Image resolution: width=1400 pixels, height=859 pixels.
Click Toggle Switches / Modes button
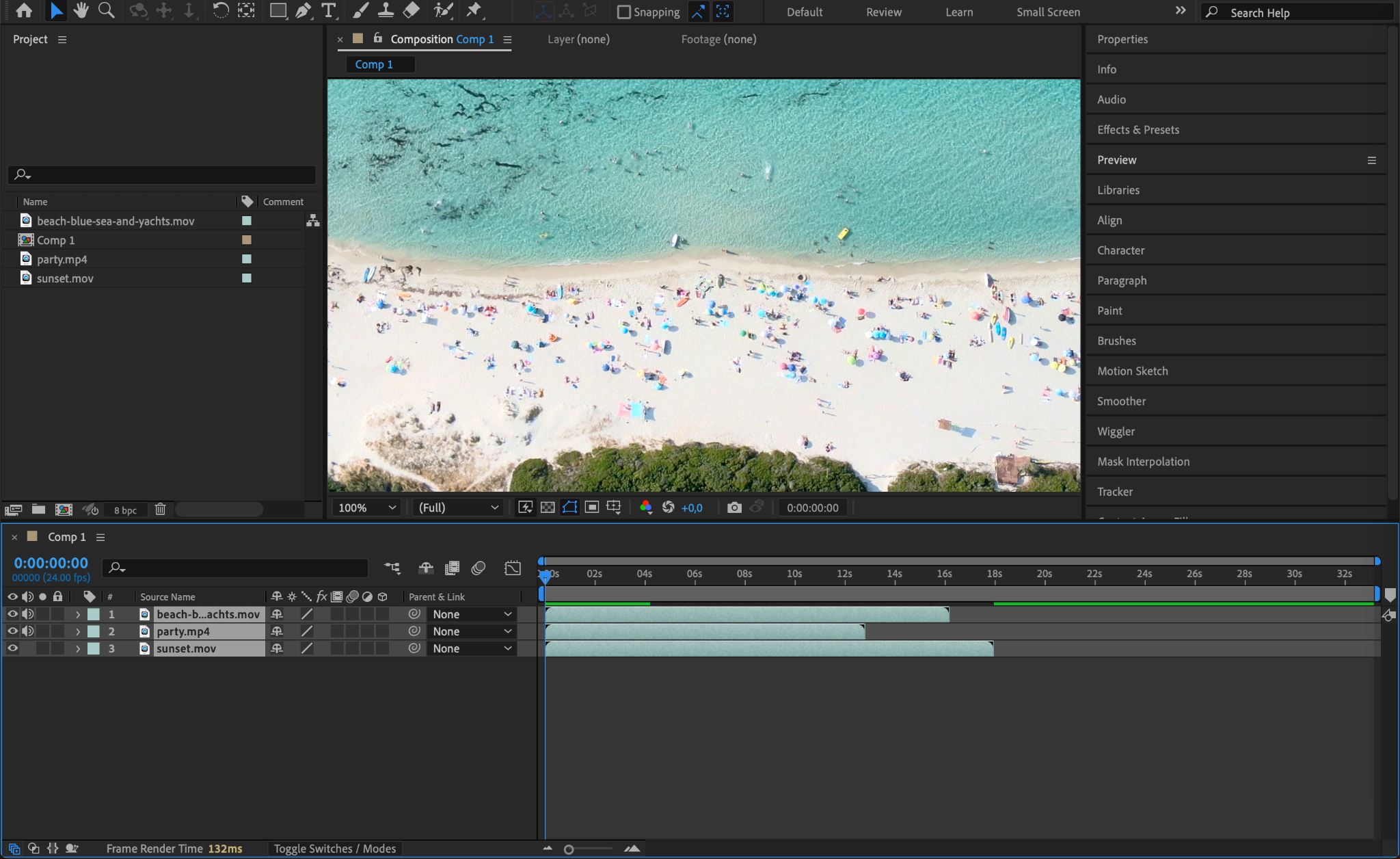click(334, 848)
